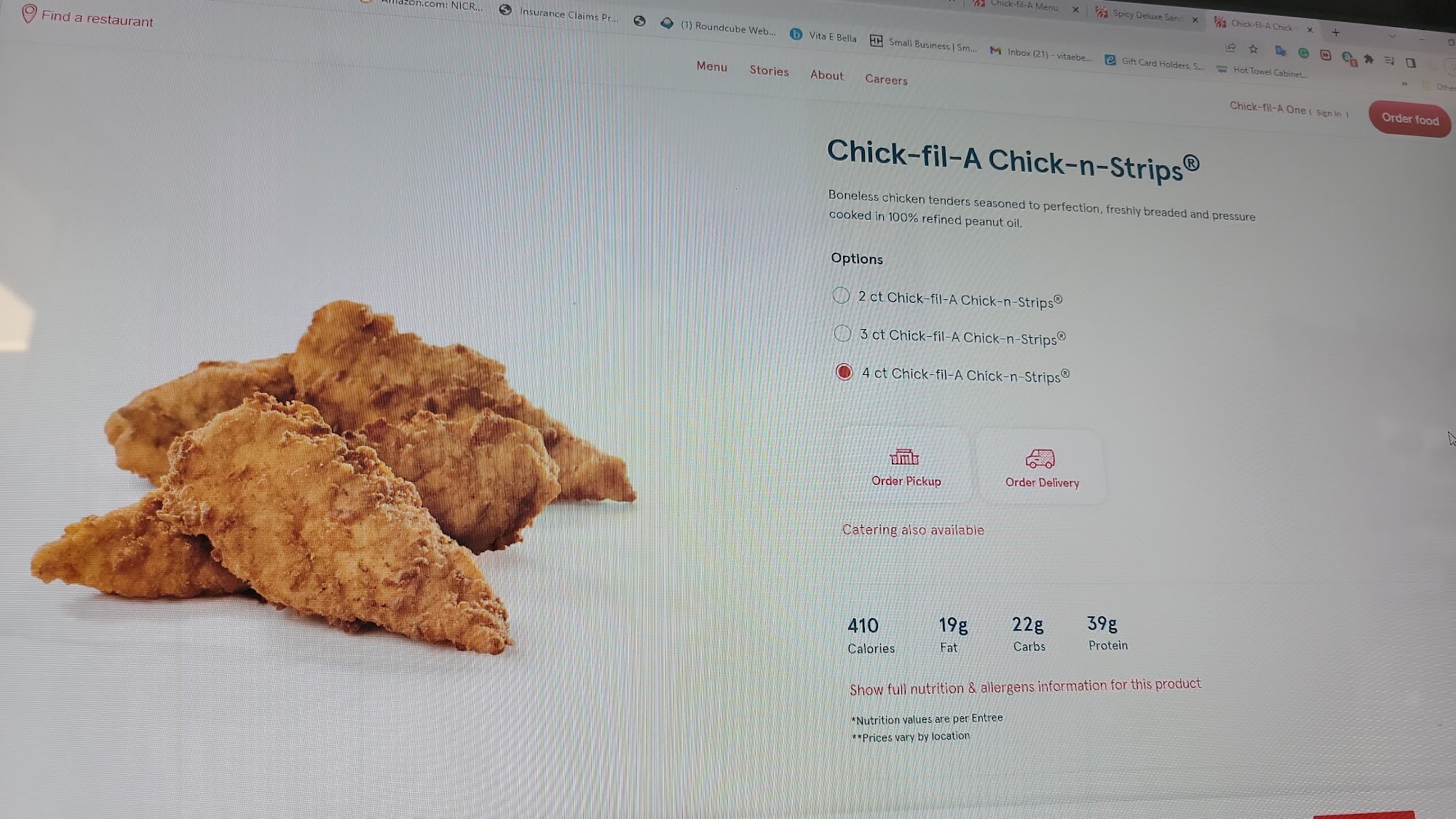Click the red Order food button
The image size is (1456, 819).
[1409, 119]
